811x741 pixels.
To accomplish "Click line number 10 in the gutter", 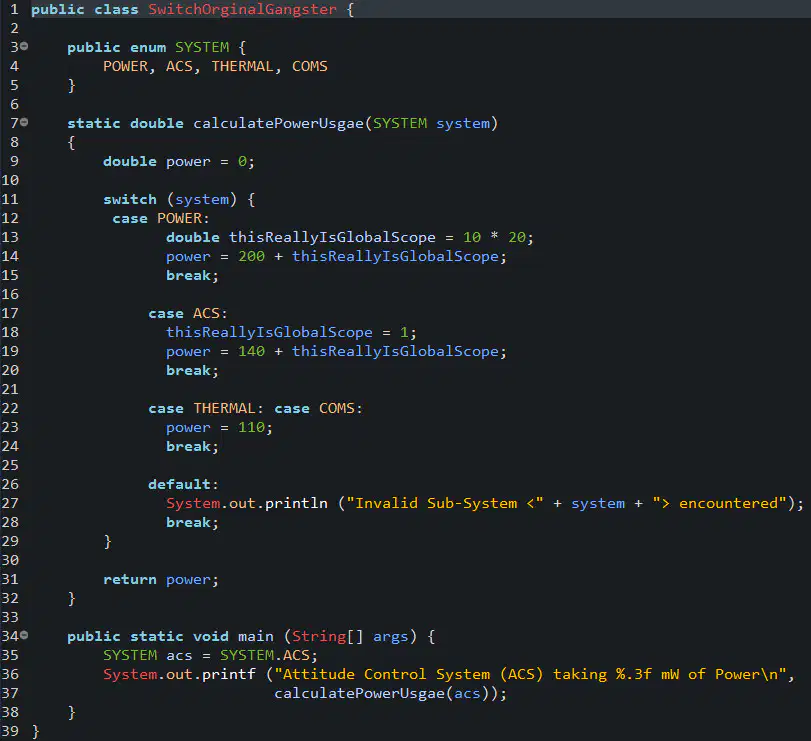I will [10, 180].
